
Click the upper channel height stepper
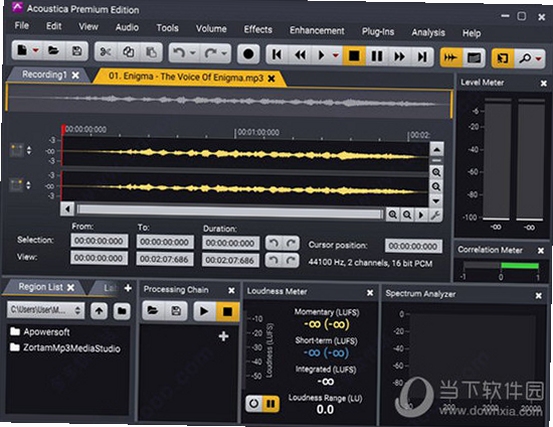29,150
